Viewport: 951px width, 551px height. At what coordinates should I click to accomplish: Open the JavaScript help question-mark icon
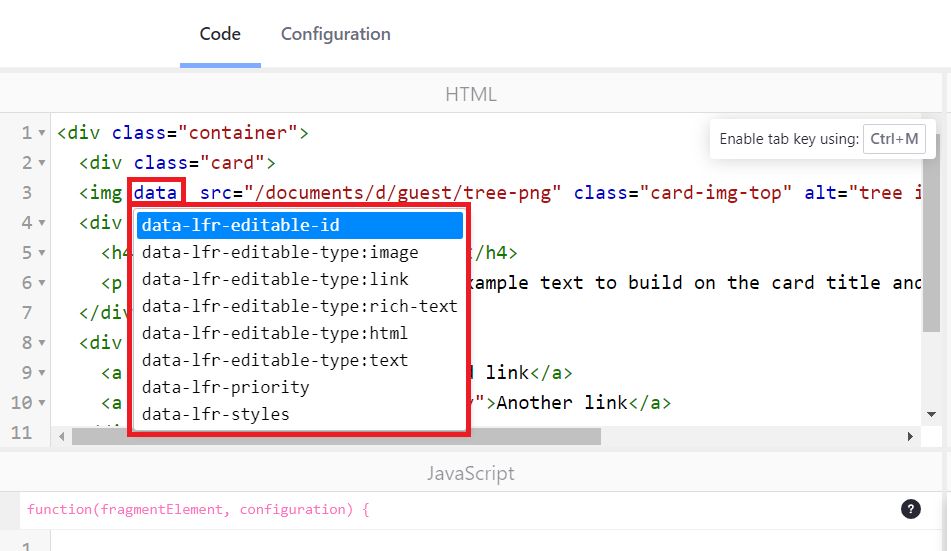[910, 509]
